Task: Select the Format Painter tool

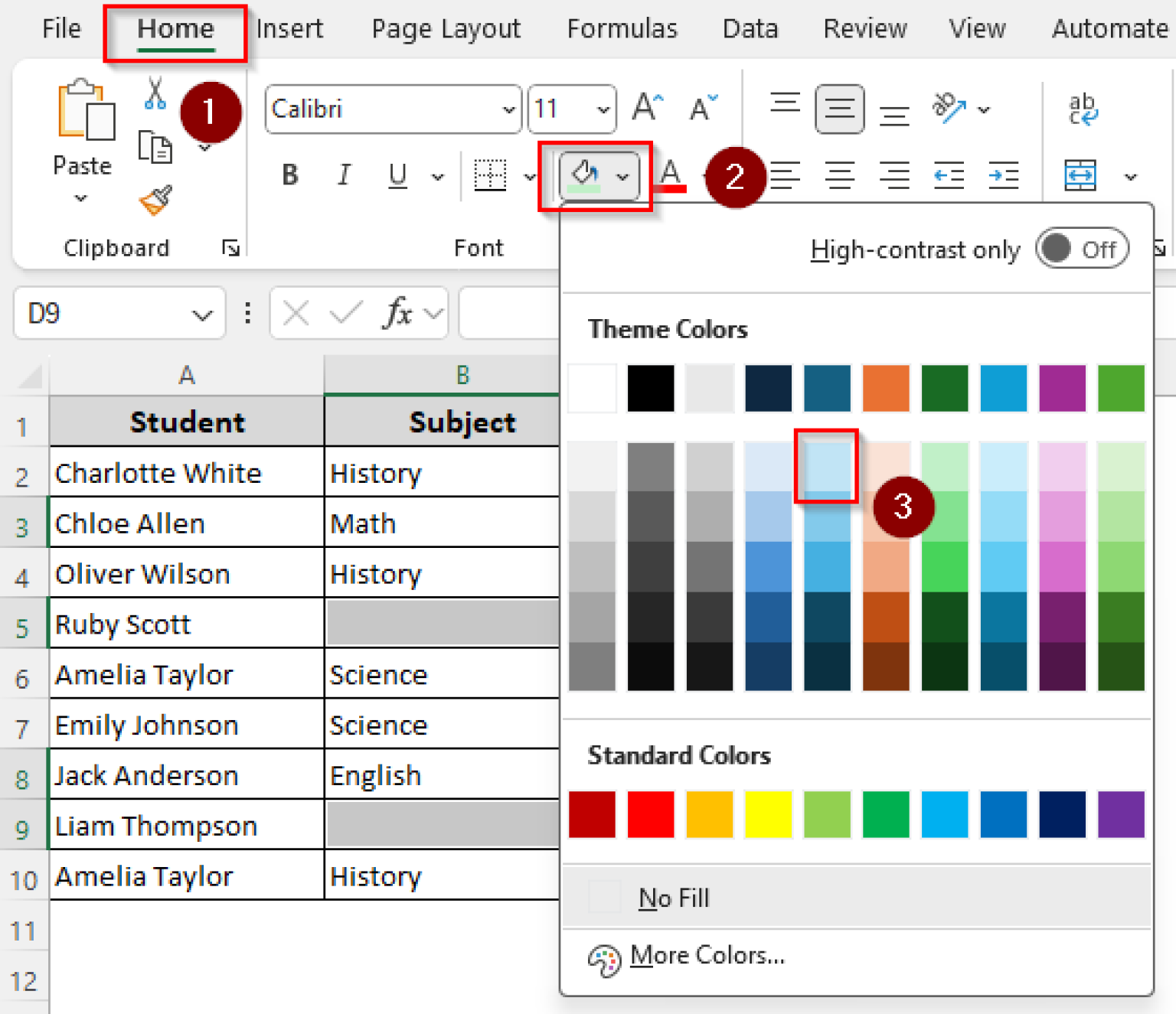Action: pos(155,199)
